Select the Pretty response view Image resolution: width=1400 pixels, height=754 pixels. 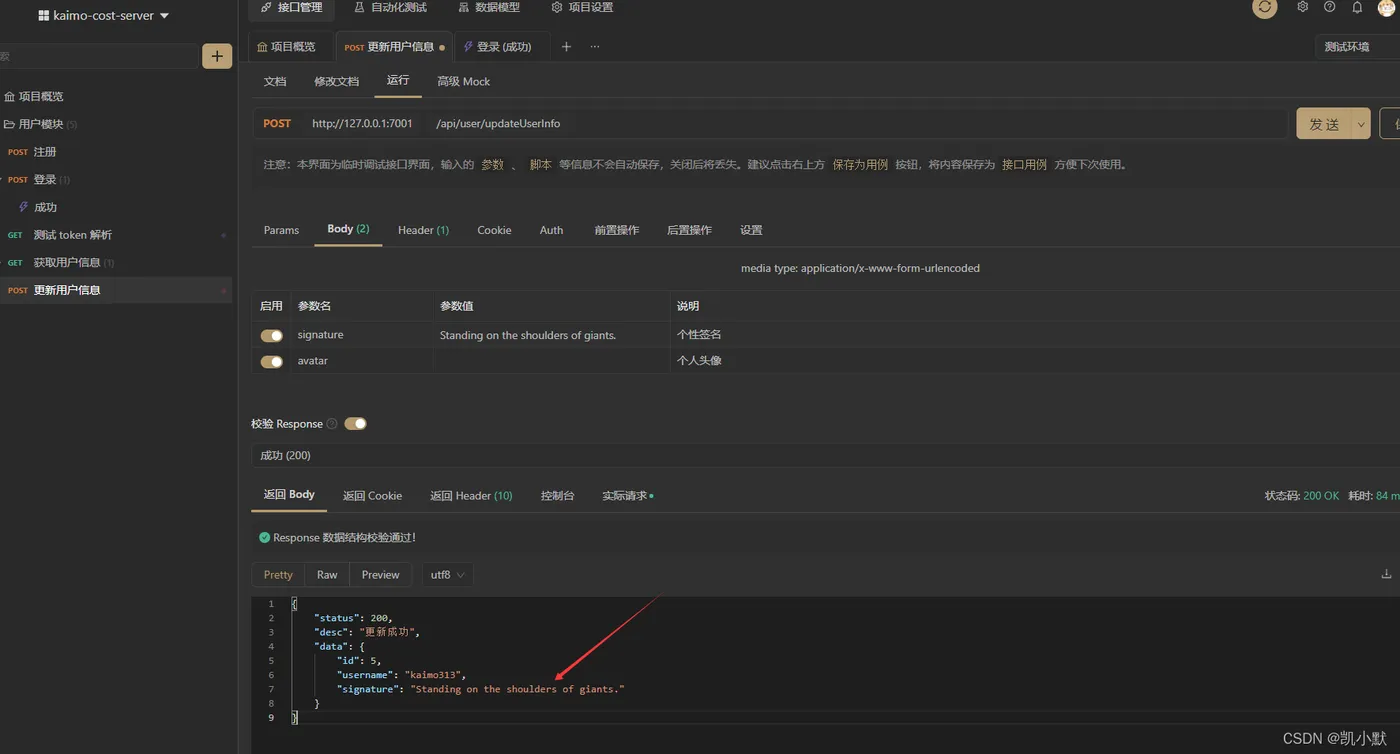click(x=278, y=575)
